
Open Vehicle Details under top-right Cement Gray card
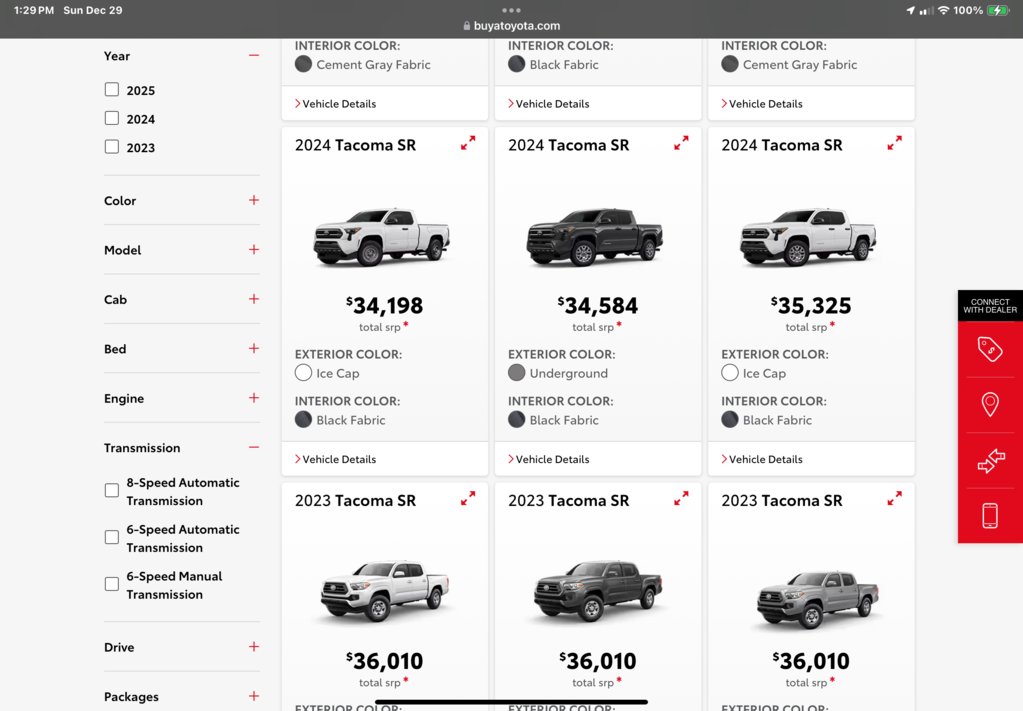tap(762, 104)
